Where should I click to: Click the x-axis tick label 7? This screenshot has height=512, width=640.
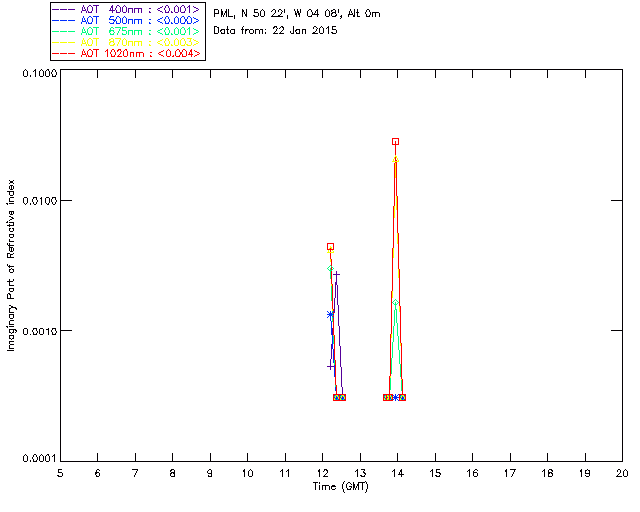[x=135, y=473]
